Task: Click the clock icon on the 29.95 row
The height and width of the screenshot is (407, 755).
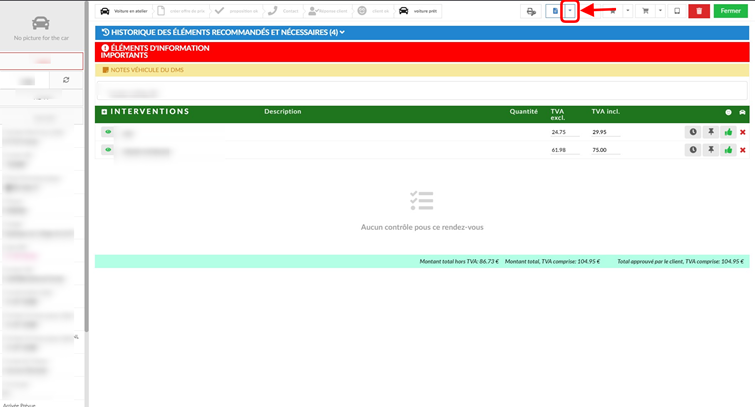Action: tap(693, 132)
